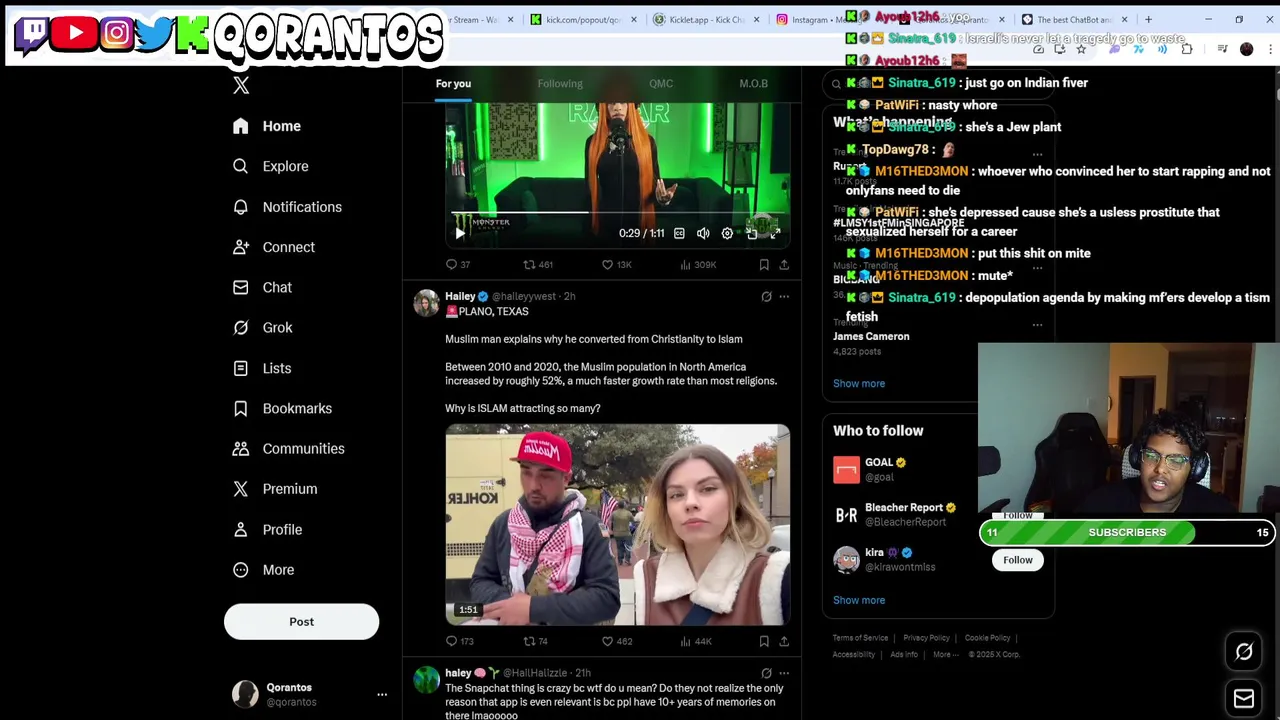The width and height of the screenshot is (1280, 720).
Task: Open Grok explain icon on Hailey's post
Action: (x=766, y=297)
